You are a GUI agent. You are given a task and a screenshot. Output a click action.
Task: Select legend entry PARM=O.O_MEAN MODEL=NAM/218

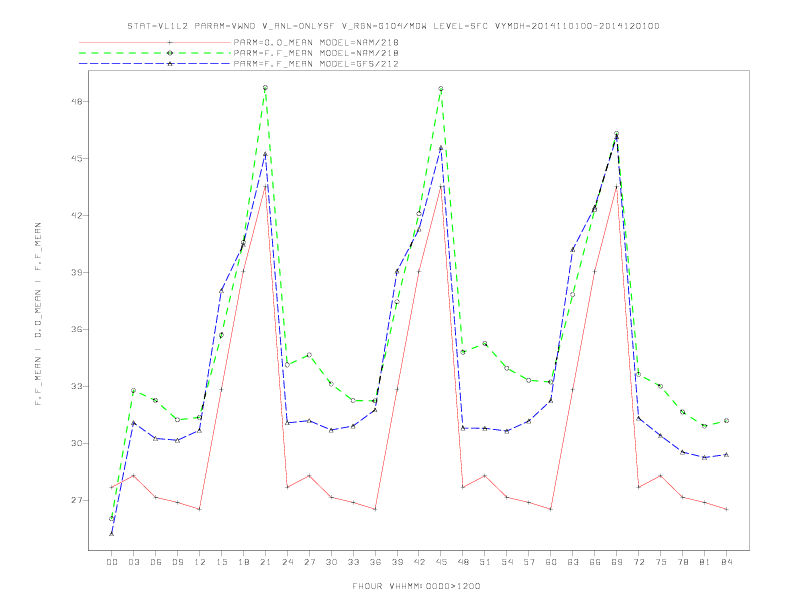click(x=316, y=42)
